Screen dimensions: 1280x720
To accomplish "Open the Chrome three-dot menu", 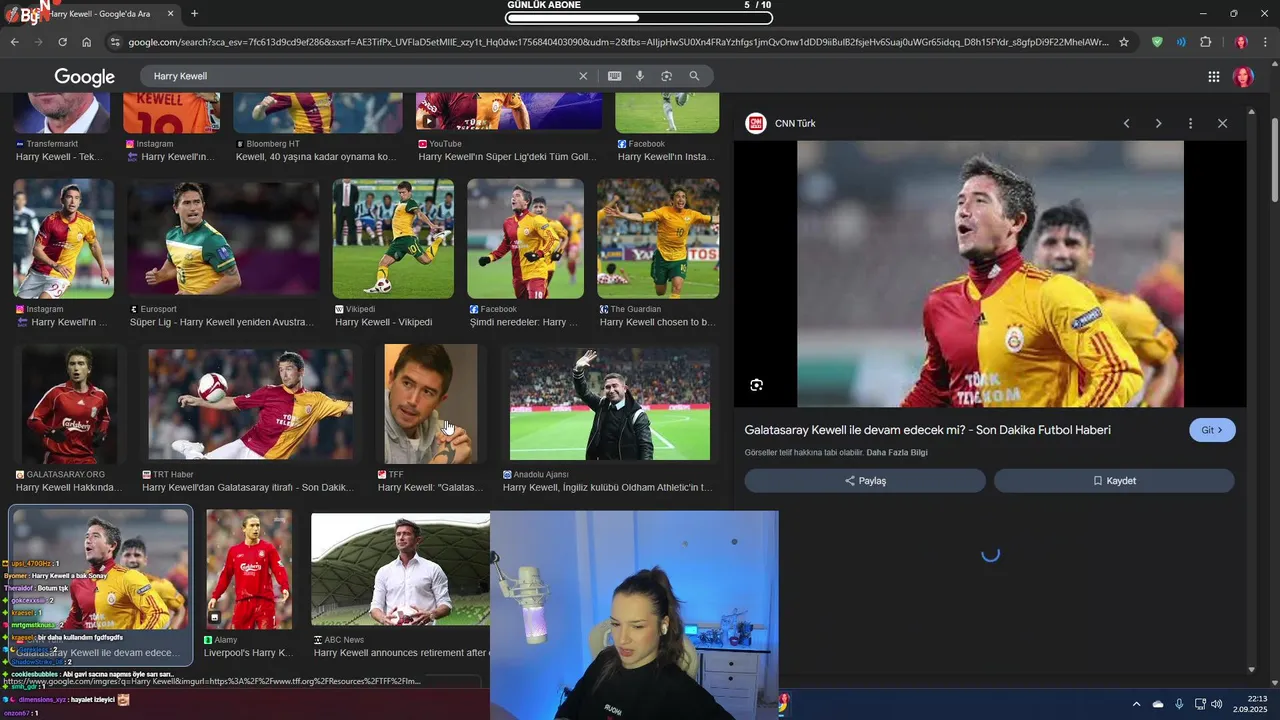I will [1265, 42].
